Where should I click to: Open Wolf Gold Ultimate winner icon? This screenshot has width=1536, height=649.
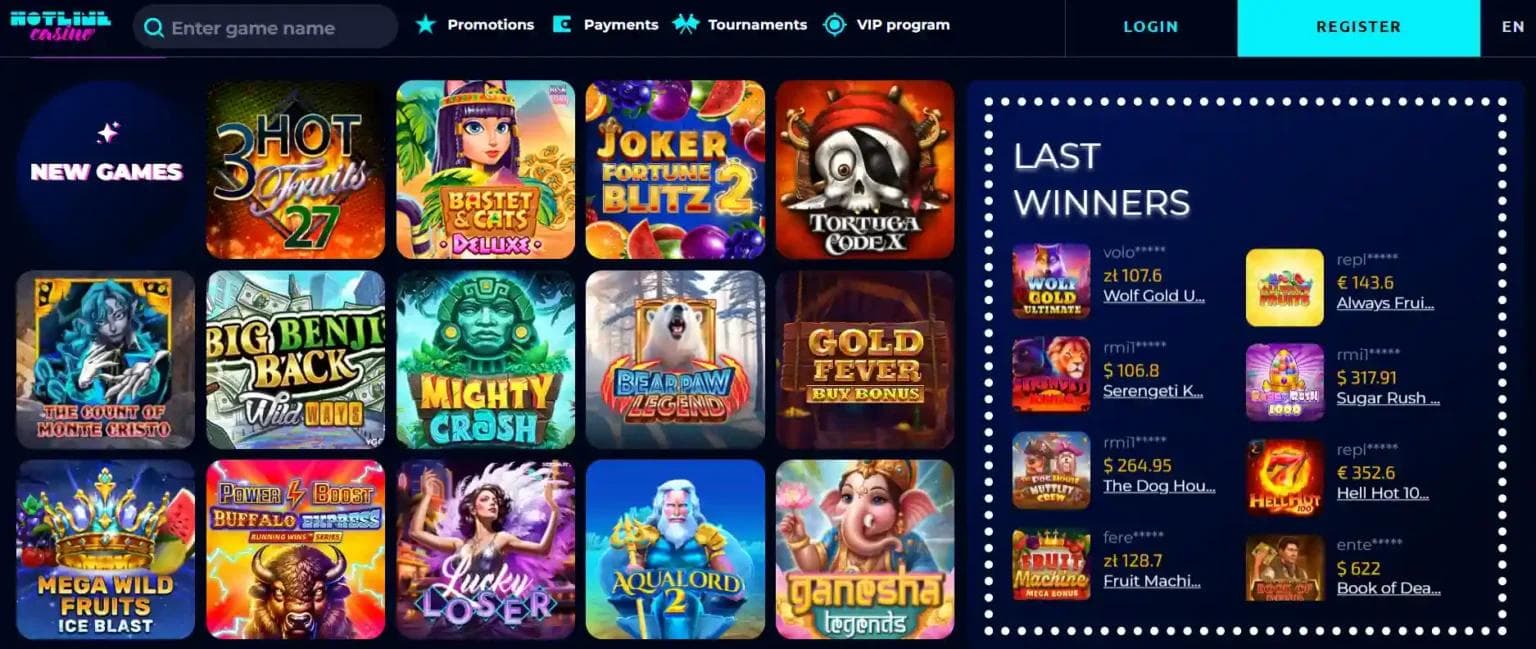[x=1051, y=281]
